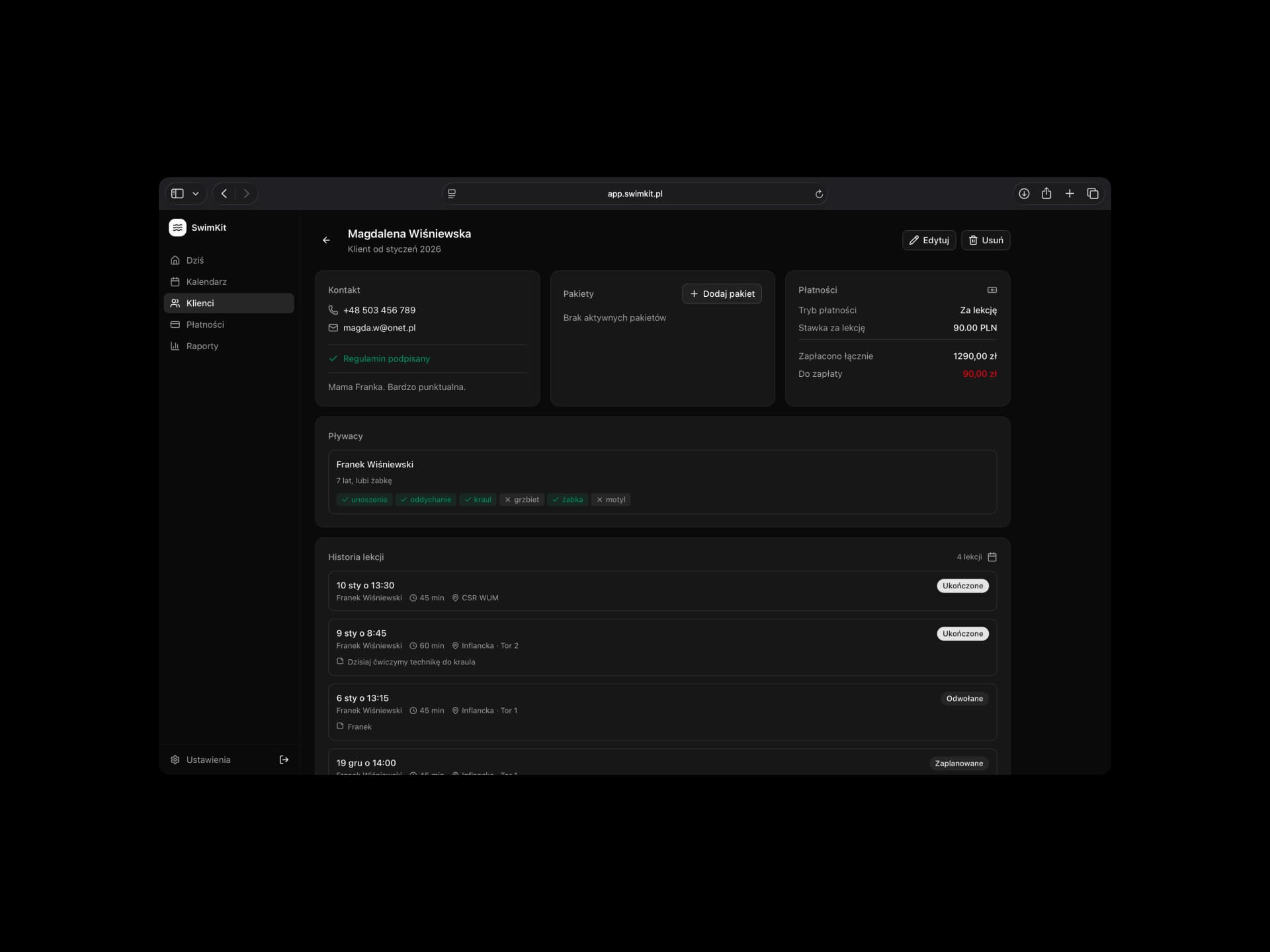Enable the 'motyl' skill tag

(611, 499)
